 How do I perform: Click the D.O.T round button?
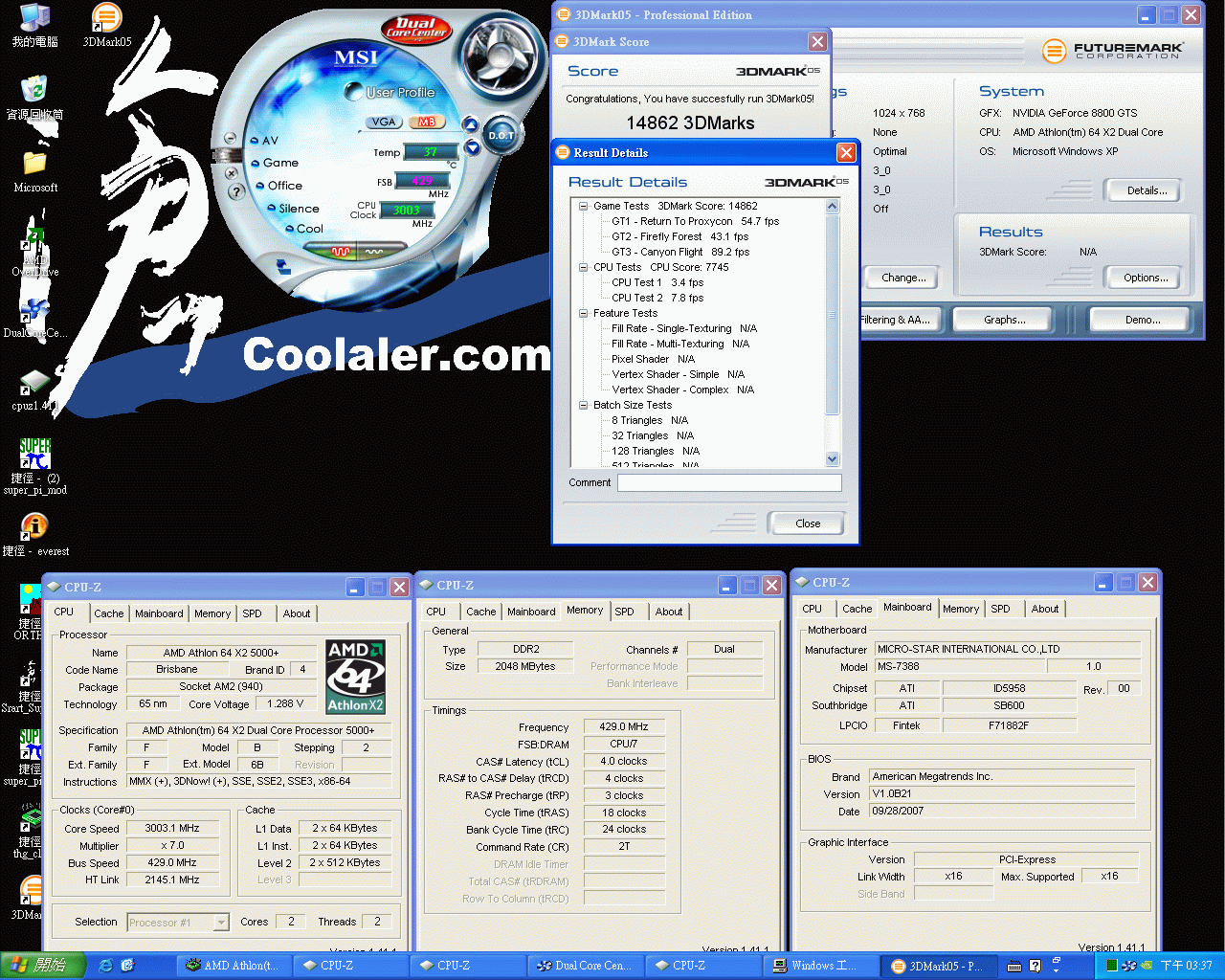[x=501, y=136]
